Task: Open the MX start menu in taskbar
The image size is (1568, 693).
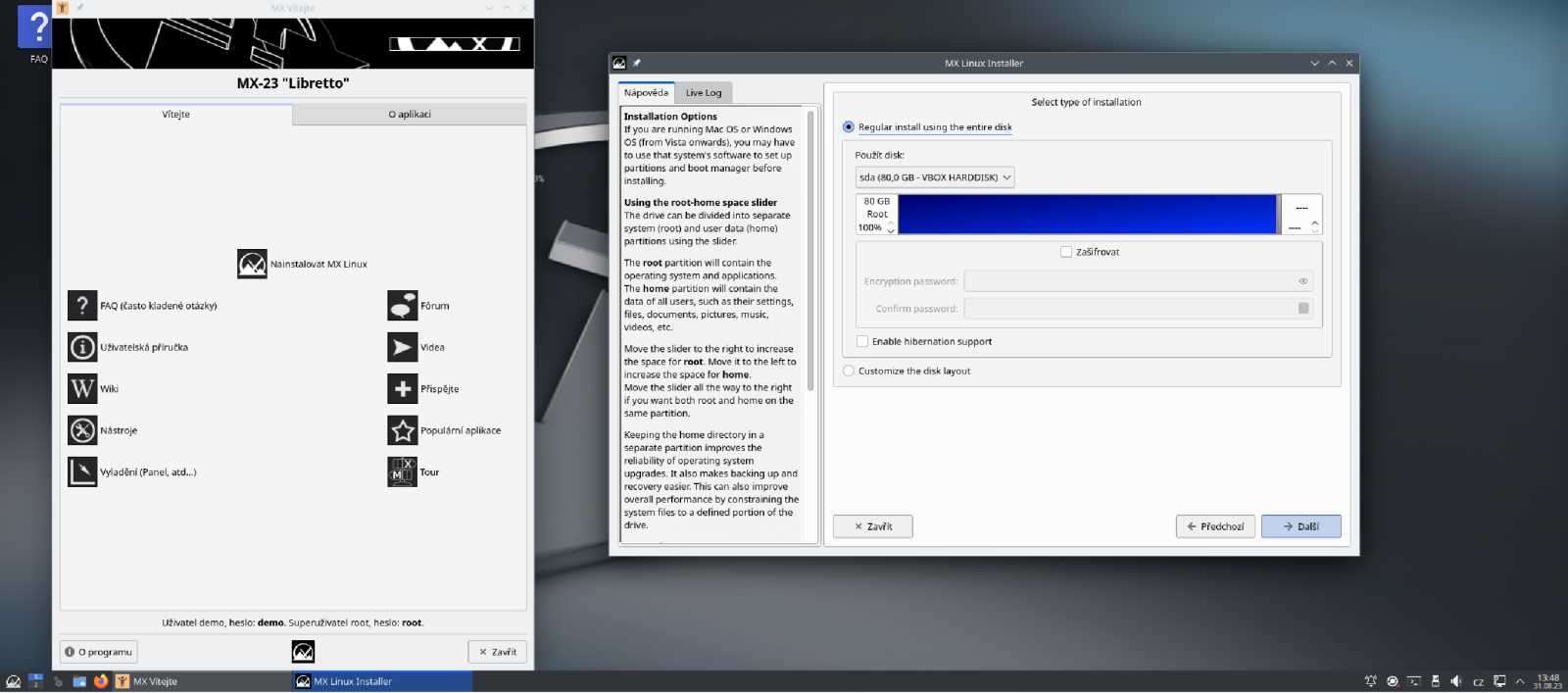Action: pos(13,681)
